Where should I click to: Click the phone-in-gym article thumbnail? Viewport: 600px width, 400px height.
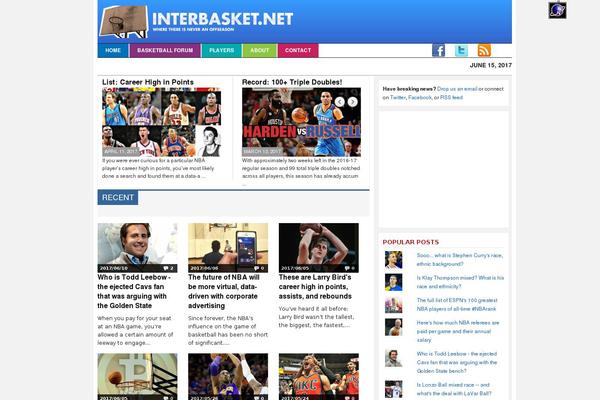tap(228, 248)
